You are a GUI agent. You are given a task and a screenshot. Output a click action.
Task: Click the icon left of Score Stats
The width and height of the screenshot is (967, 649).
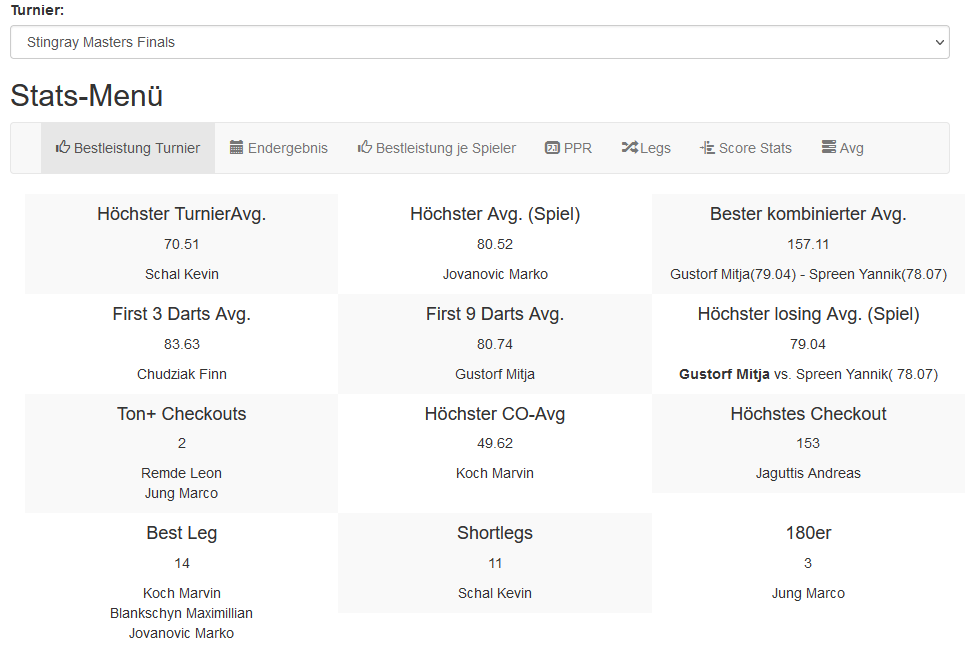click(x=707, y=147)
